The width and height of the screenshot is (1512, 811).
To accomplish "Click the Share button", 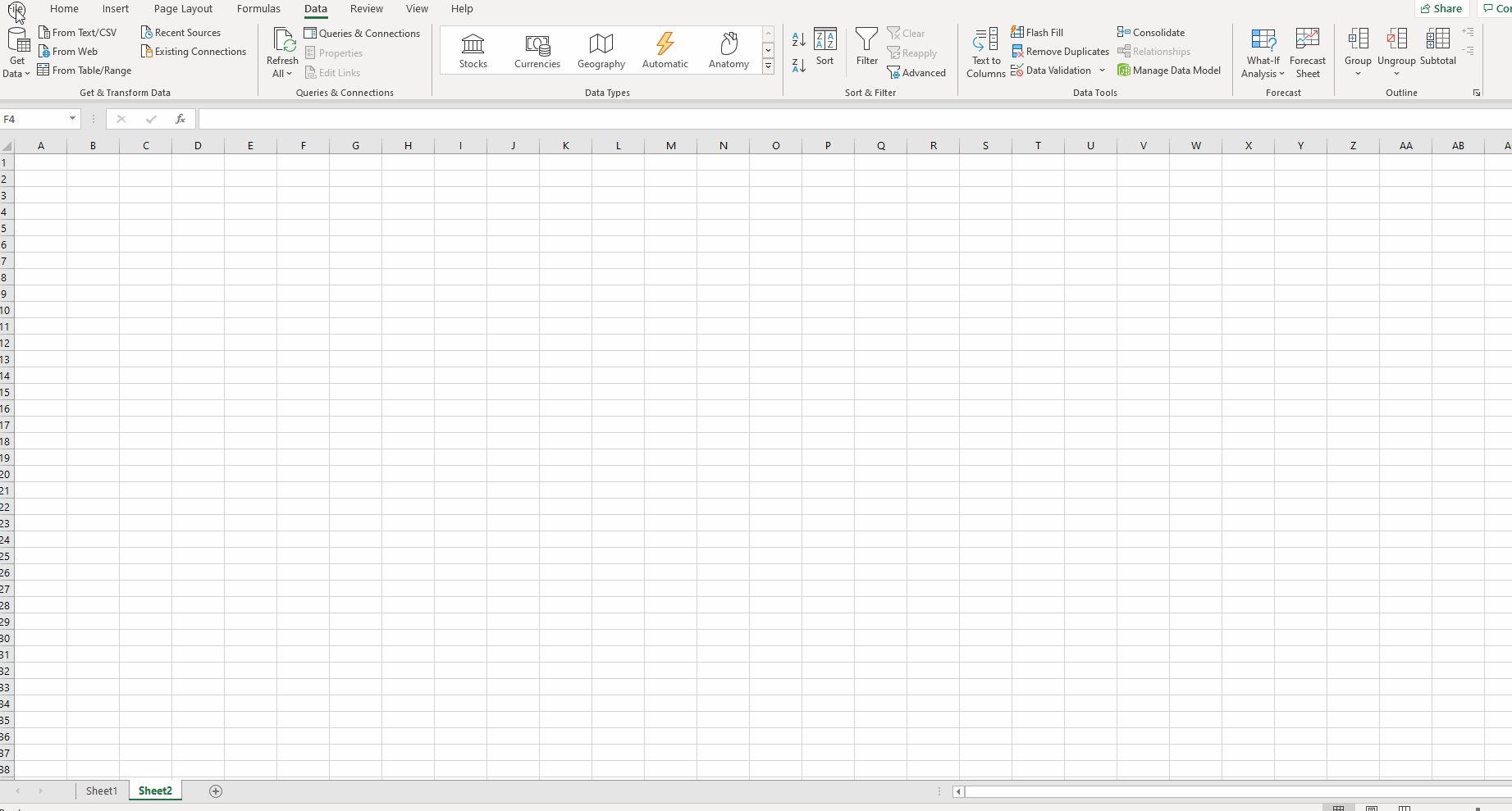I will (x=1441, y=8).
